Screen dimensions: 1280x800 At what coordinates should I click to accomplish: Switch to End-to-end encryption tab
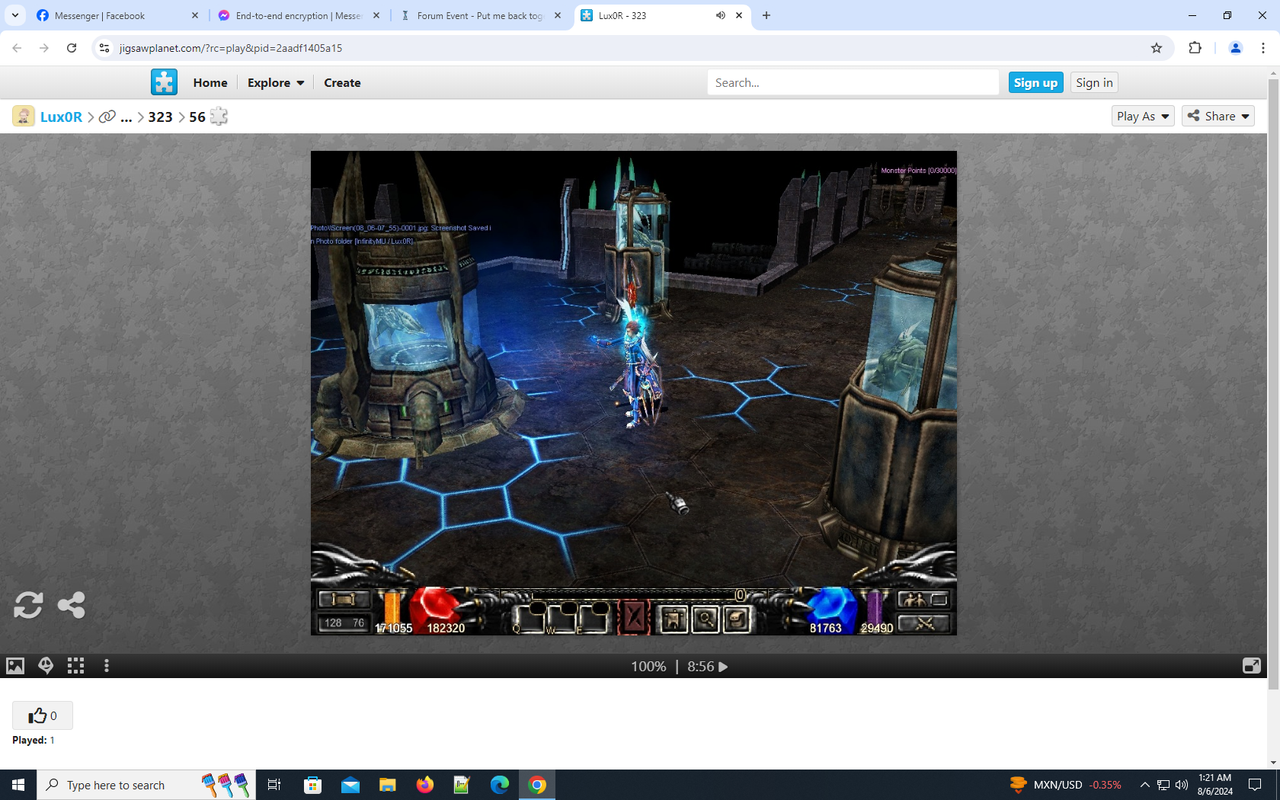[x=297, y=16]
